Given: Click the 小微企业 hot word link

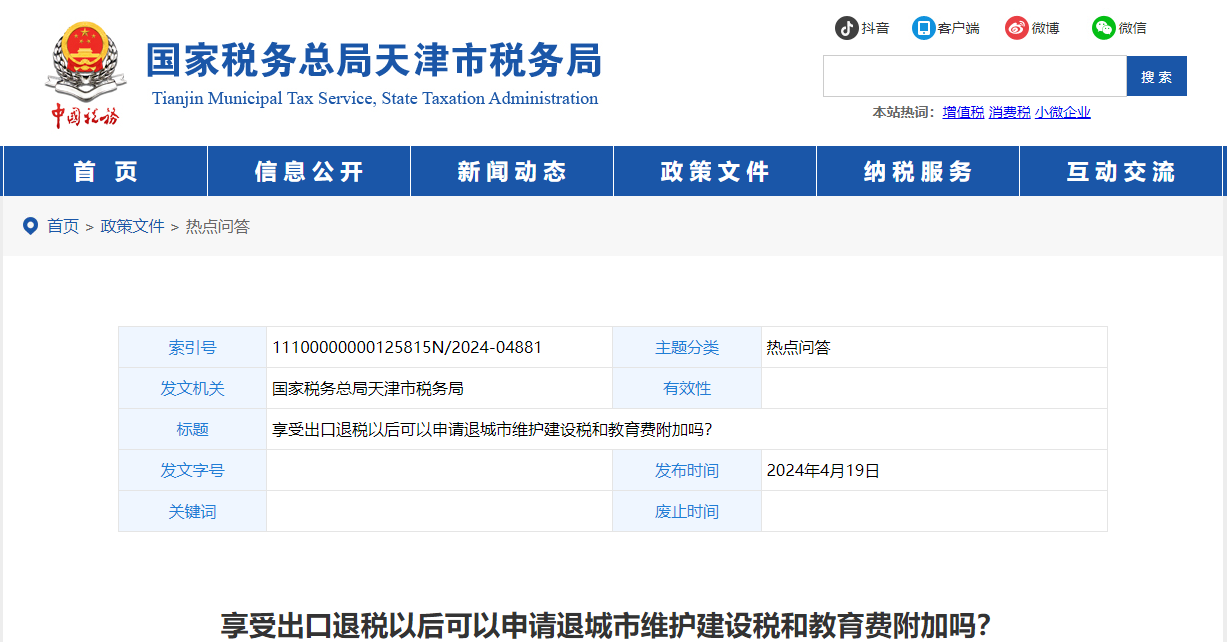Looking at the screenshot, I should (1063, 111).
